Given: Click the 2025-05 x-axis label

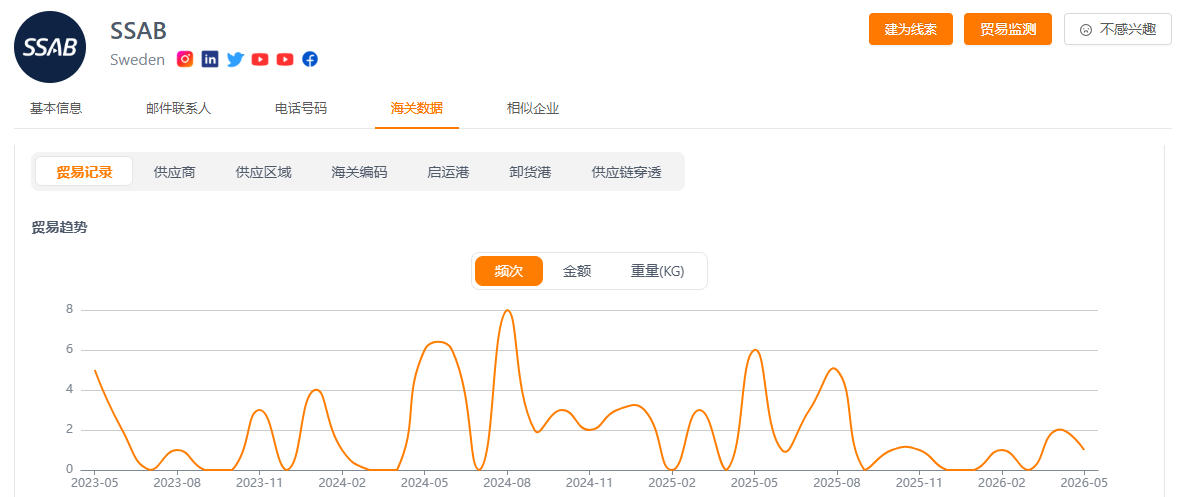Looking at the screenshot, I should tap(755, 482).
